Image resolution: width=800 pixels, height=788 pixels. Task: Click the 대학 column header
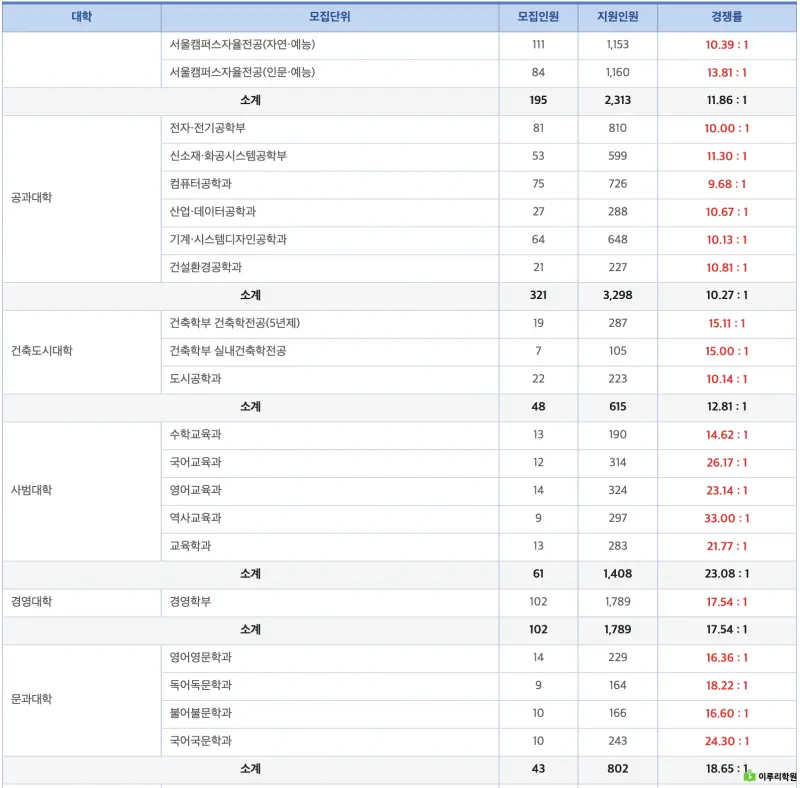point(82,17)
